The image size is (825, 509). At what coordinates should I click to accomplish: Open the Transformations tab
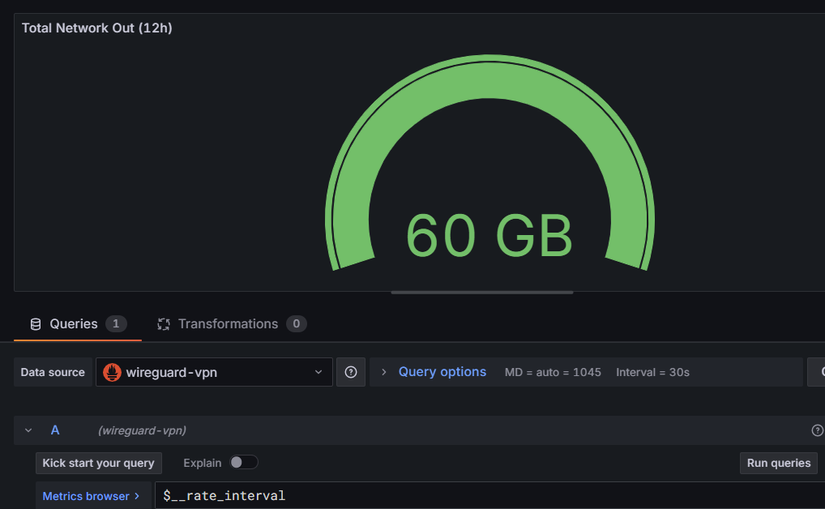pos(228,324)
